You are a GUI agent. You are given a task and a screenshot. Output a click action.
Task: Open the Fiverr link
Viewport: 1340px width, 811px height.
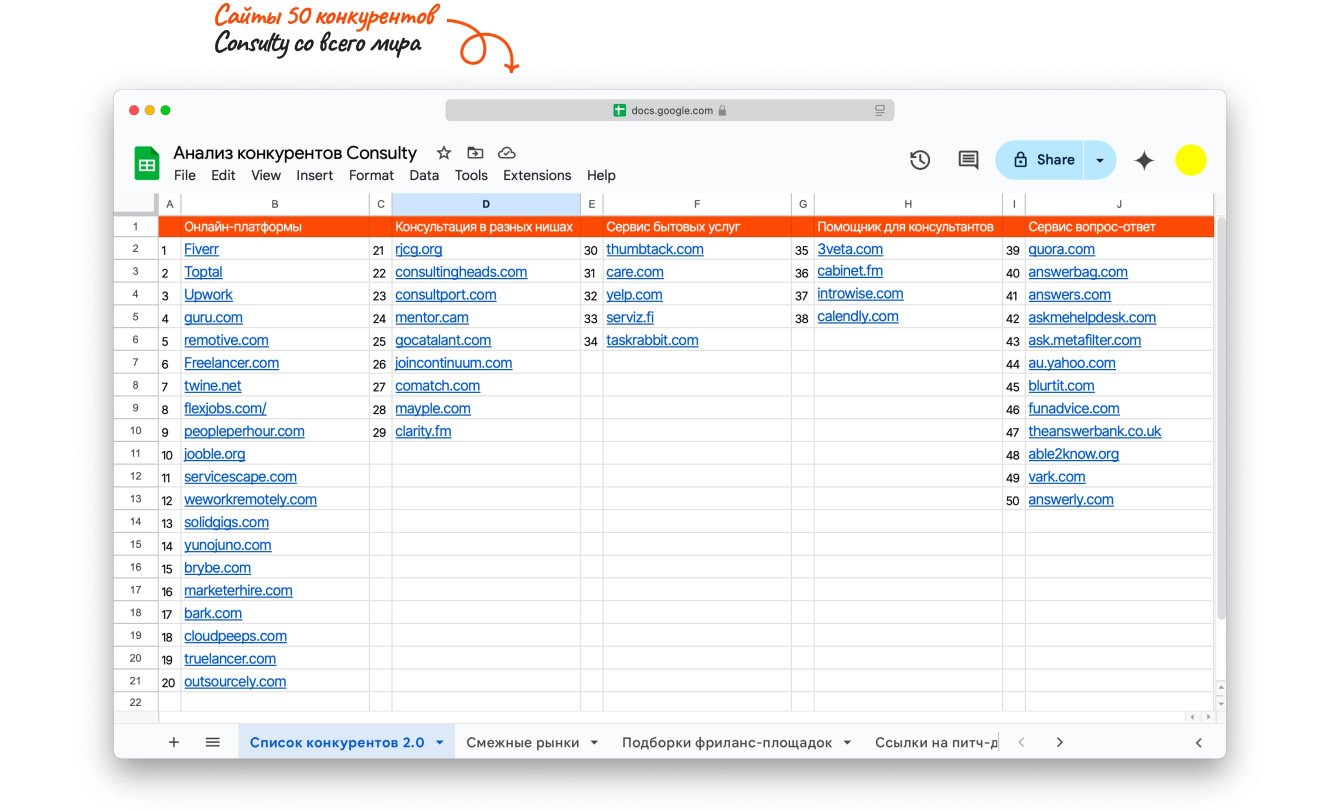(x=201, y=249)
